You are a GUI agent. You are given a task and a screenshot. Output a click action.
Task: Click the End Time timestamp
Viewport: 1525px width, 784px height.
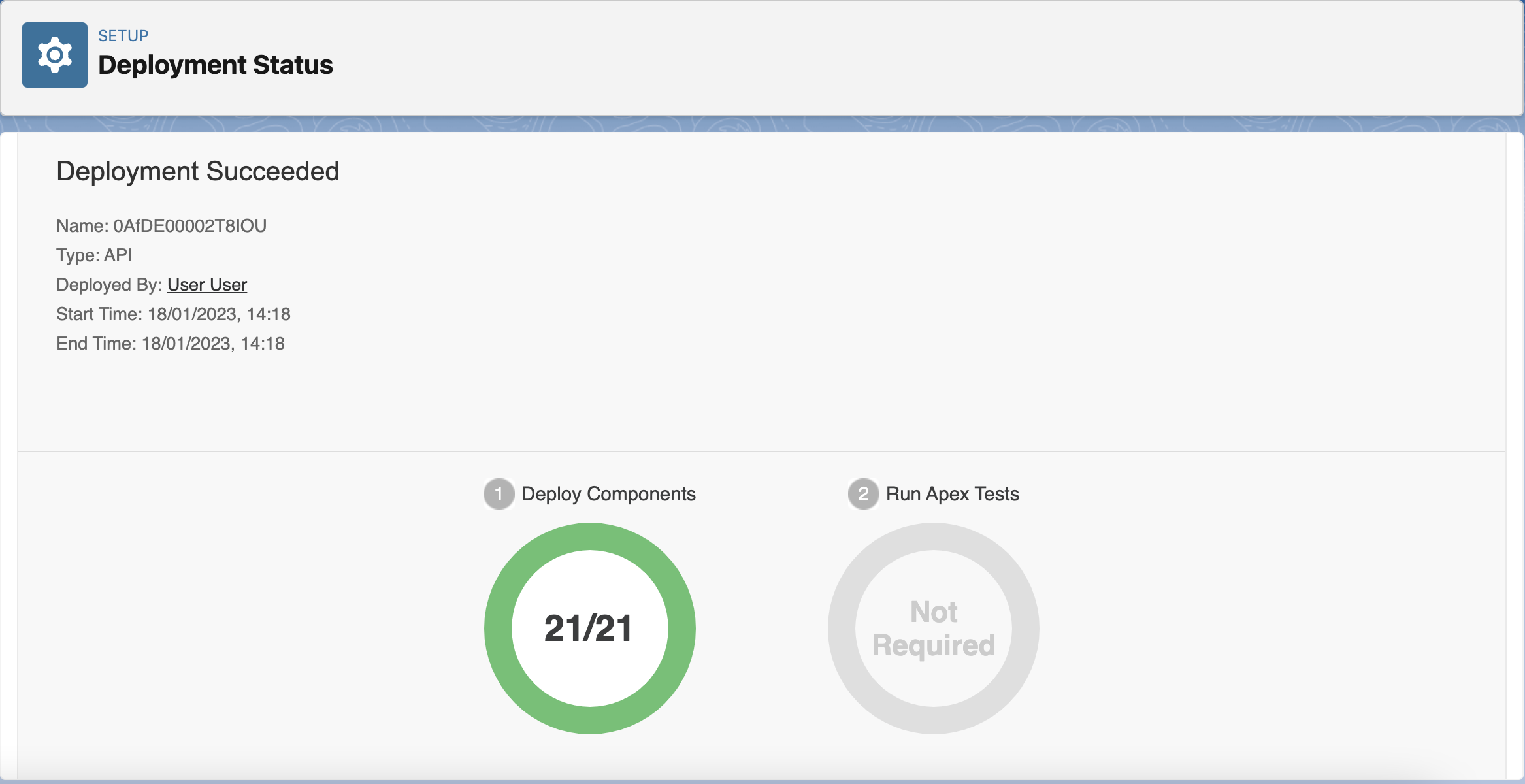tap(171, 342)
